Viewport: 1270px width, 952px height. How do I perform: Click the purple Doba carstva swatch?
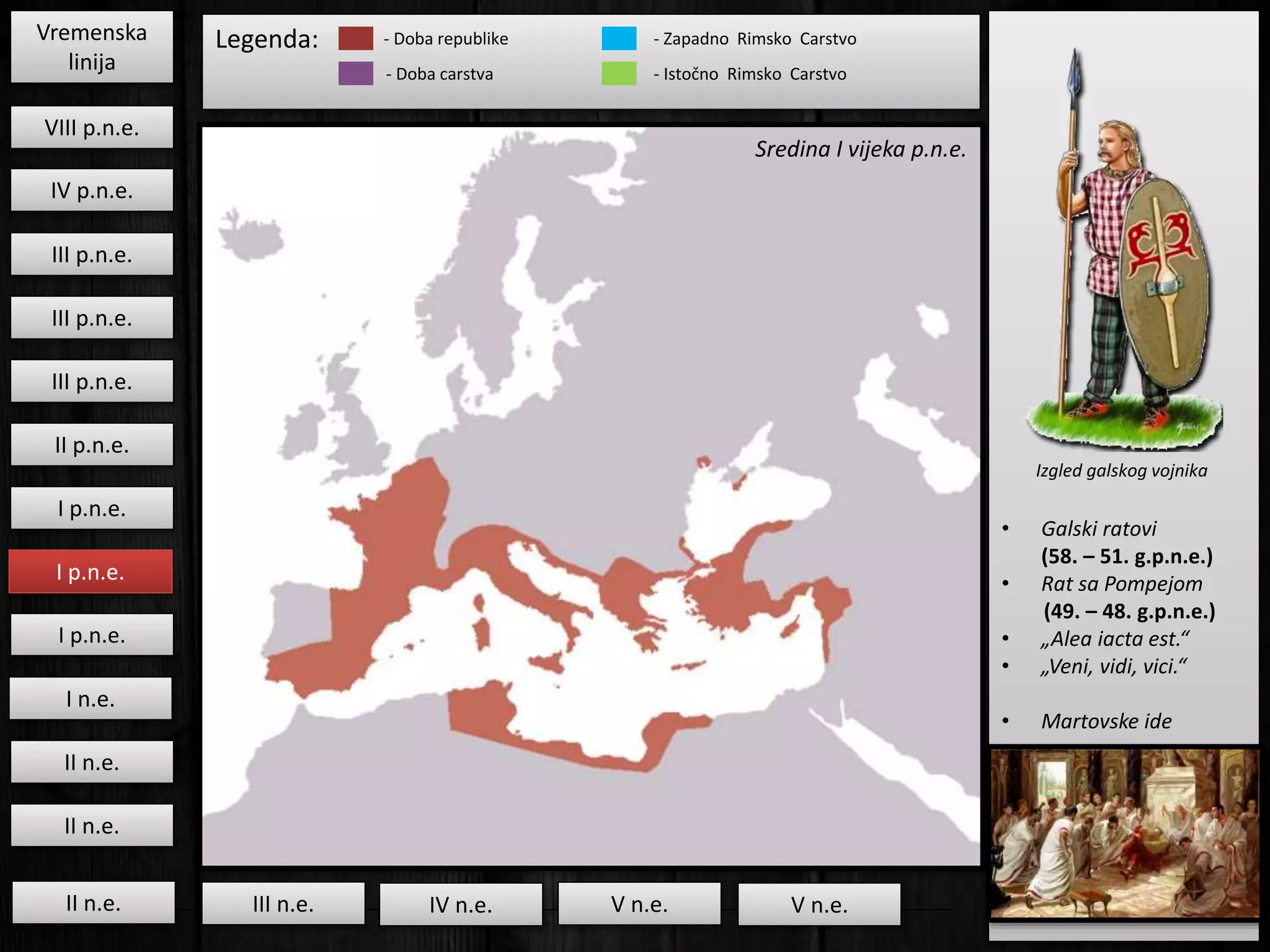(355, 74)
